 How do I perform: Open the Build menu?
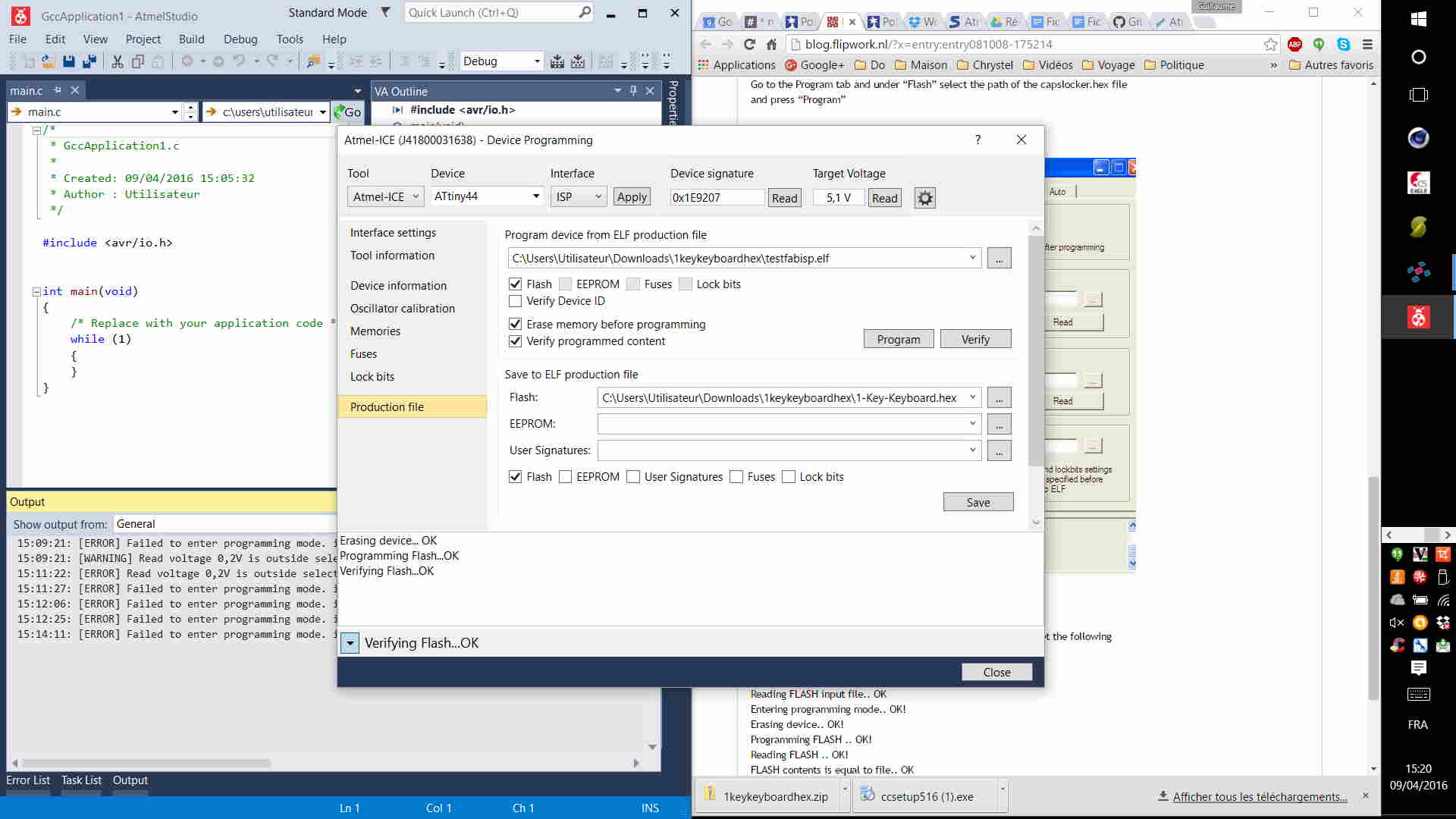pos(191,39)
